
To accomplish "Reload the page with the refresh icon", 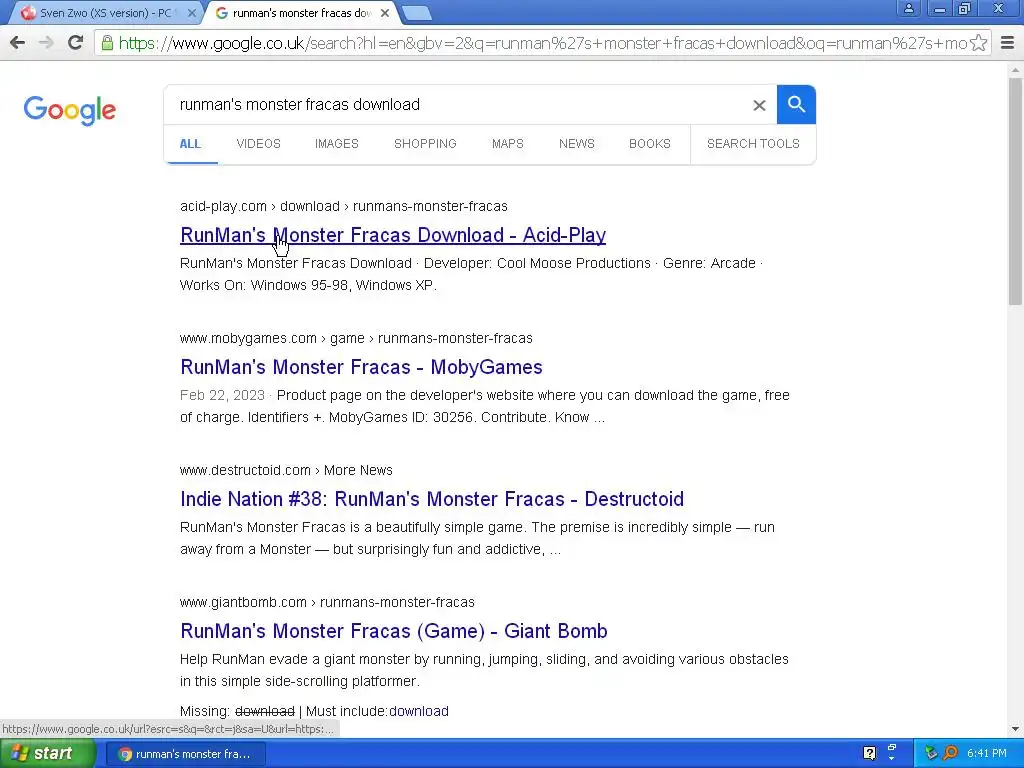I will pos(76,43).
